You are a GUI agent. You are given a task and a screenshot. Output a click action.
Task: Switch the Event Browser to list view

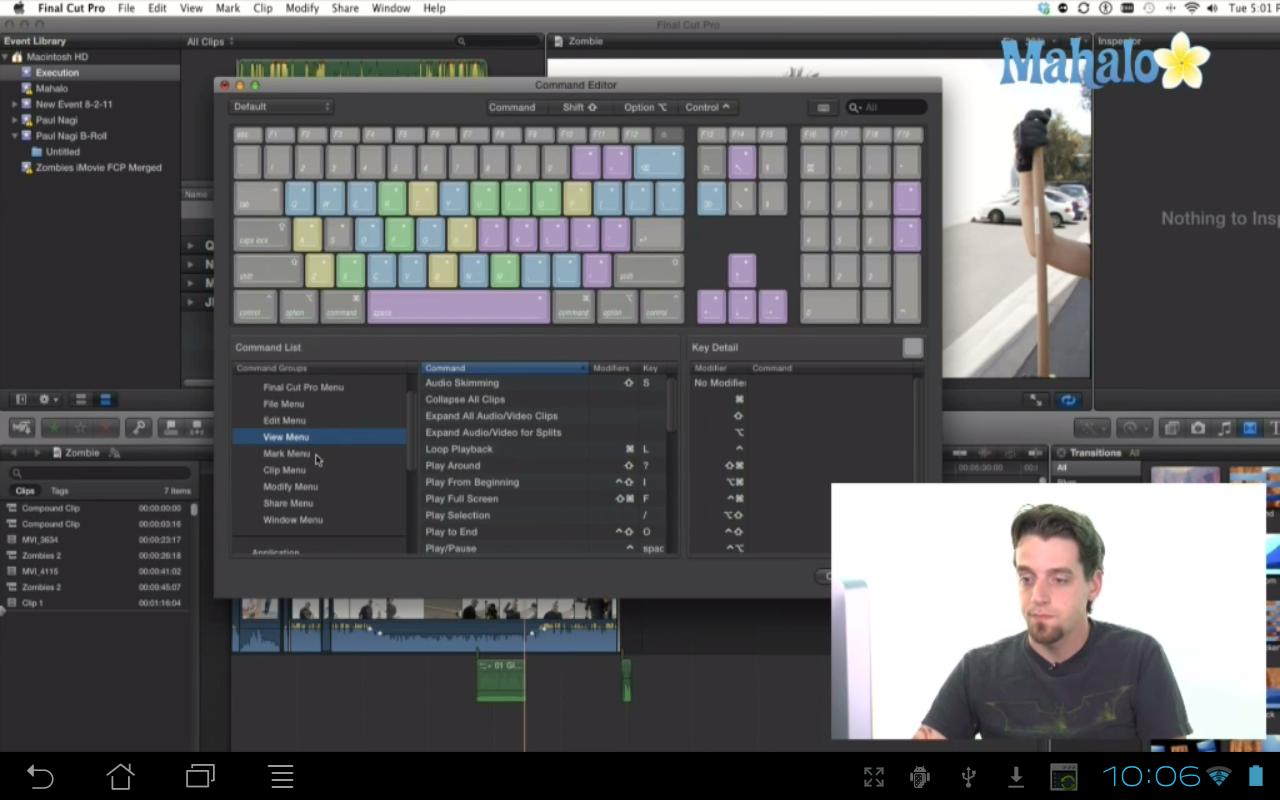[x=105, y=400]
